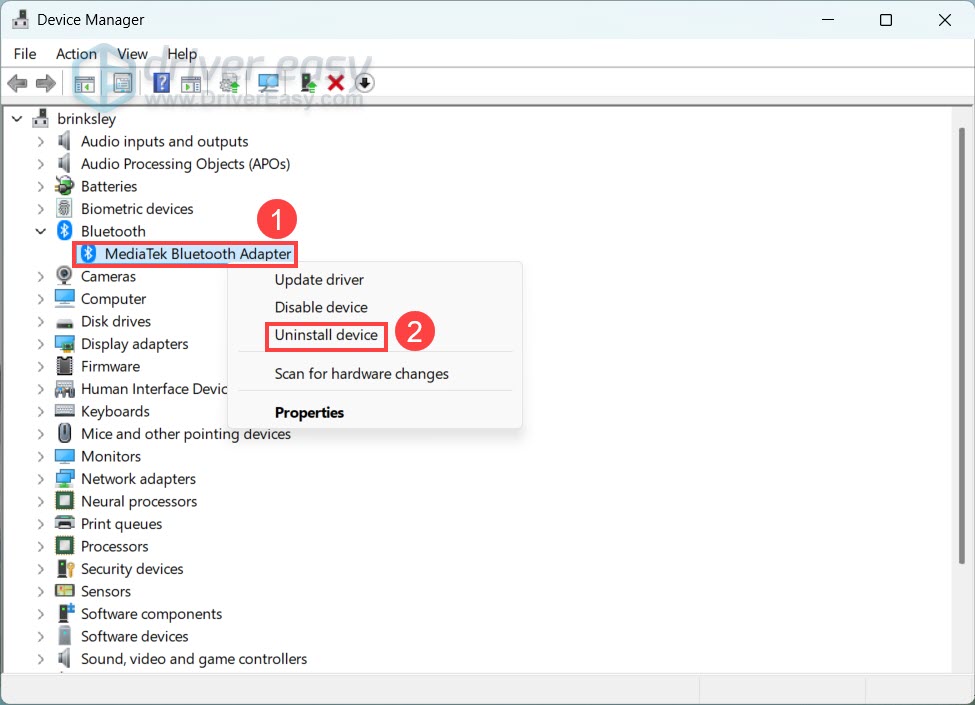This screenshot has width=975, height=705.
Task: Click the Forward arrow toolbar icon
Action: coord(46,83)
